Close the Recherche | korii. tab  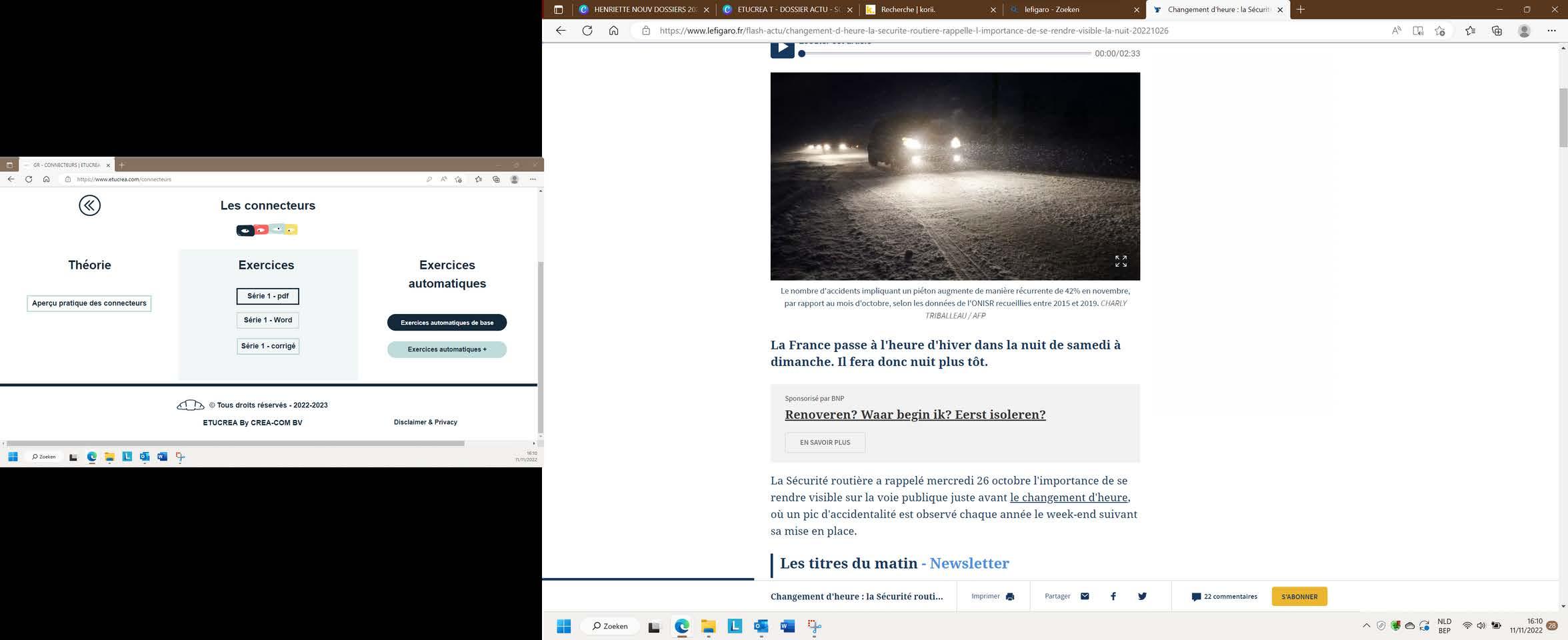993,10
